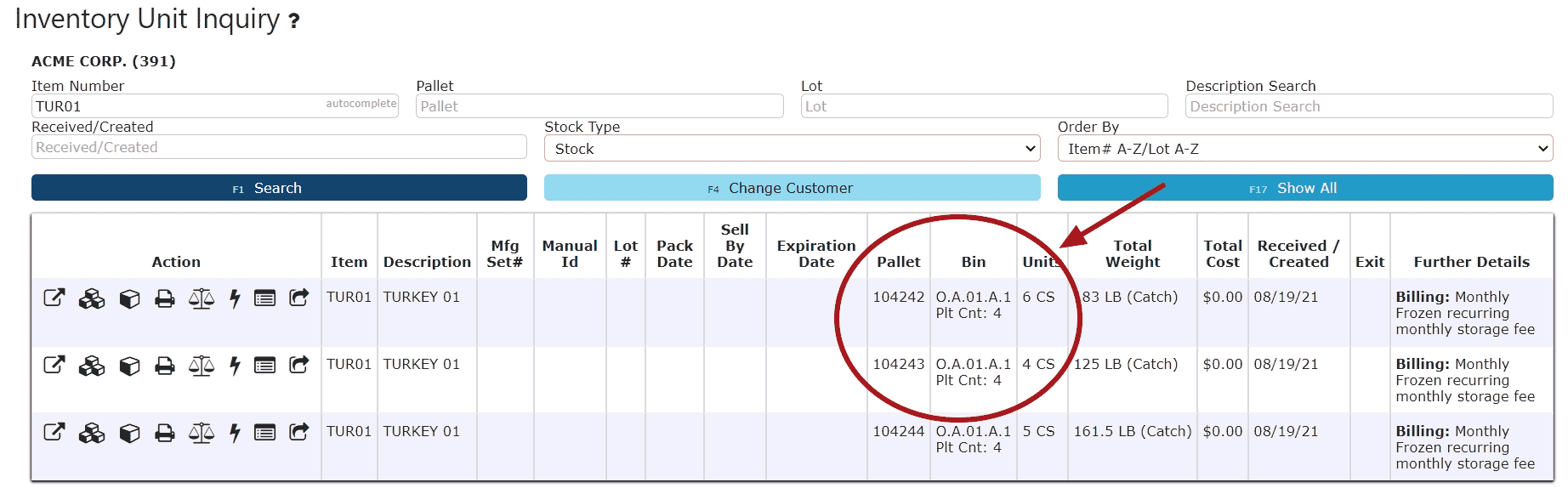Viewport: 1568px width, 494px height.
Task: Click the lightning bolt icon for pallet 104244
Action: (235, 433)
